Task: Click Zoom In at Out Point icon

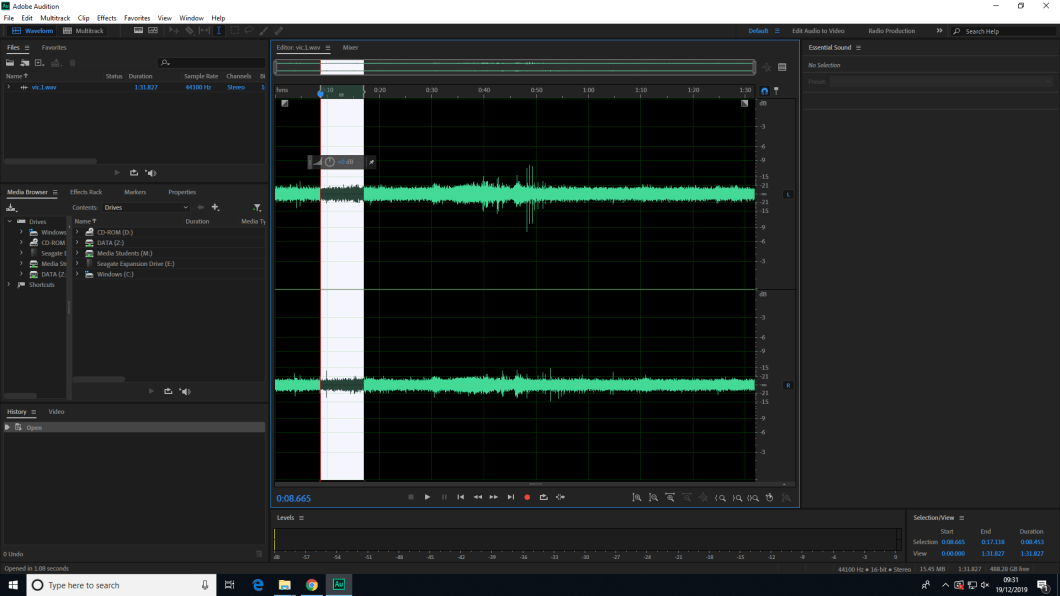Action: tap(738, 497)
